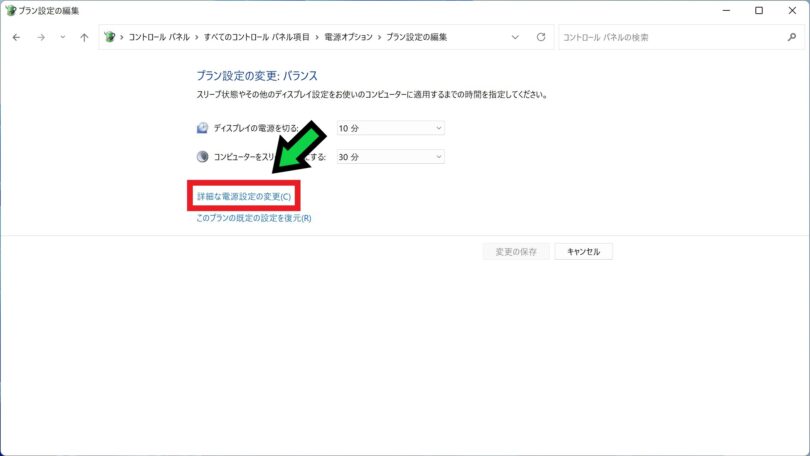
Task: Click the Forward navigation arrow
Action: (40, 37)
